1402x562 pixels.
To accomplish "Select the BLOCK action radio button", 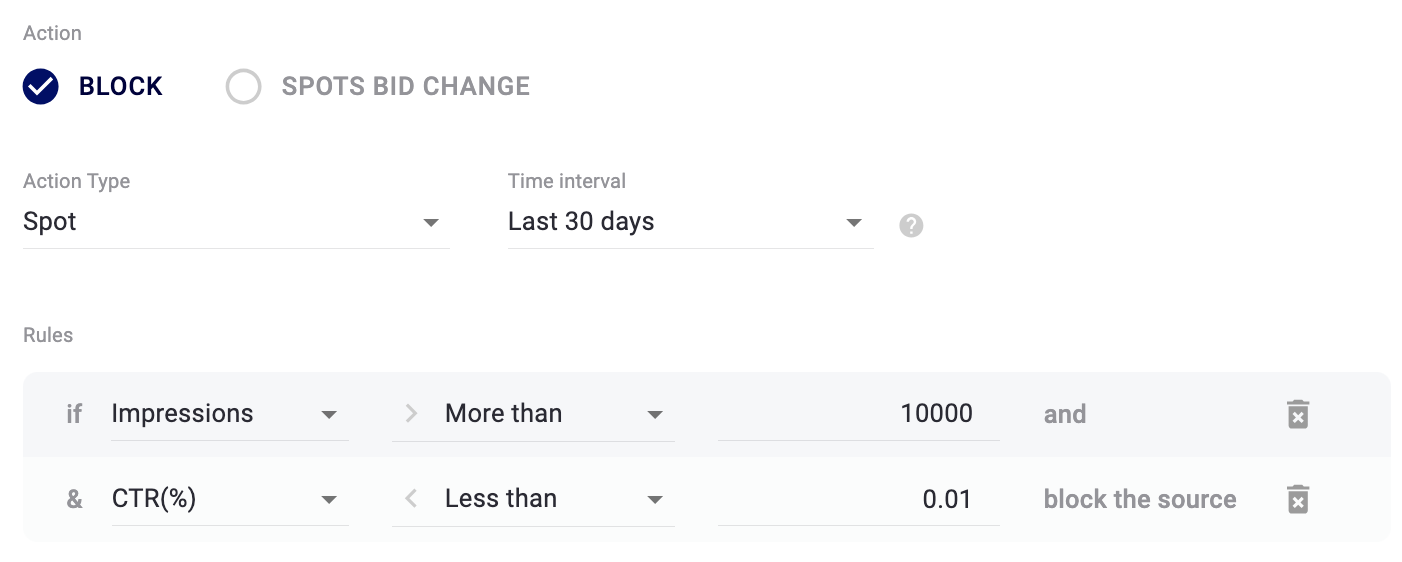I will 41,87.
